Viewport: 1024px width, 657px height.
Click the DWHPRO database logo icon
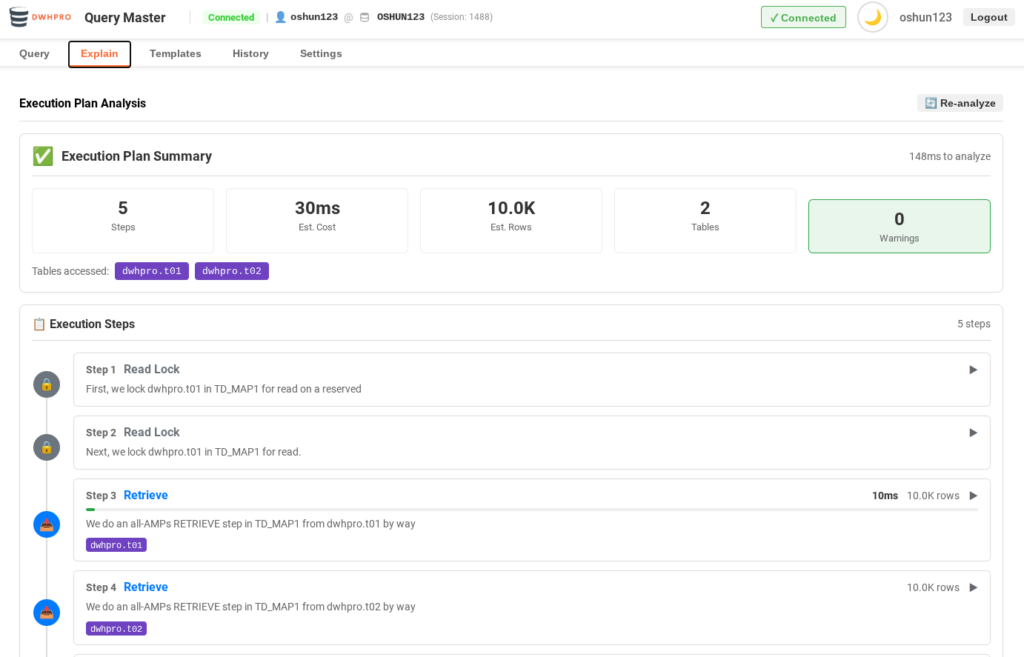[x=19, y=18]
